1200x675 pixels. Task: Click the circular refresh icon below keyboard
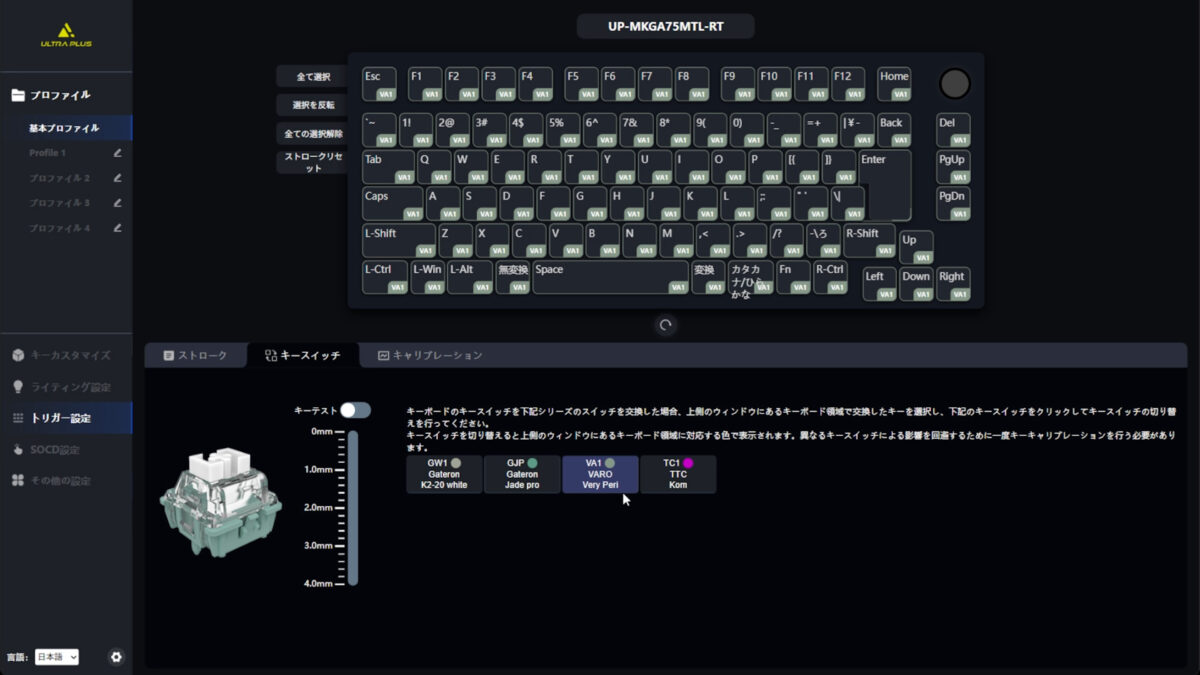[x=665, y=325]
